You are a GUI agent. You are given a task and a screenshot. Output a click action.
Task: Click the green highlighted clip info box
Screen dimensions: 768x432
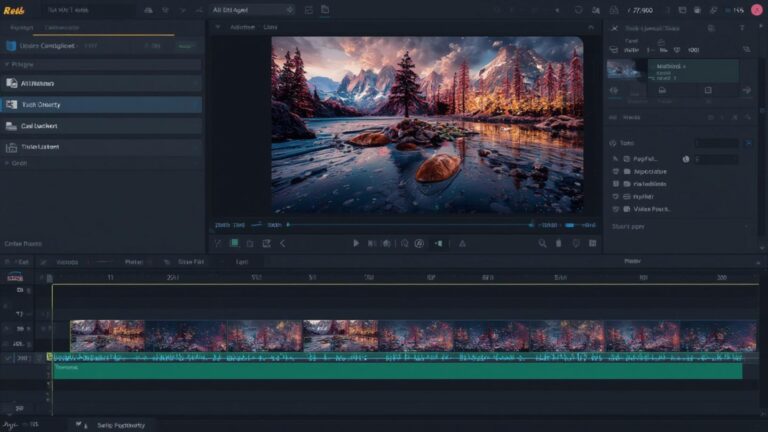pos(694,72)
